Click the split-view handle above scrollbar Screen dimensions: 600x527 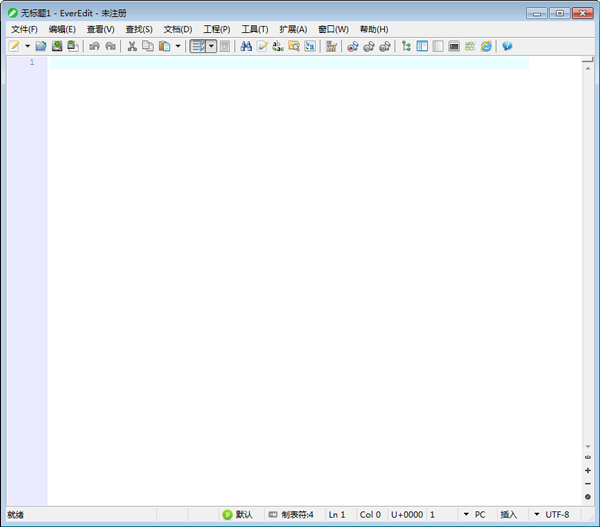(x=587, y=60)
